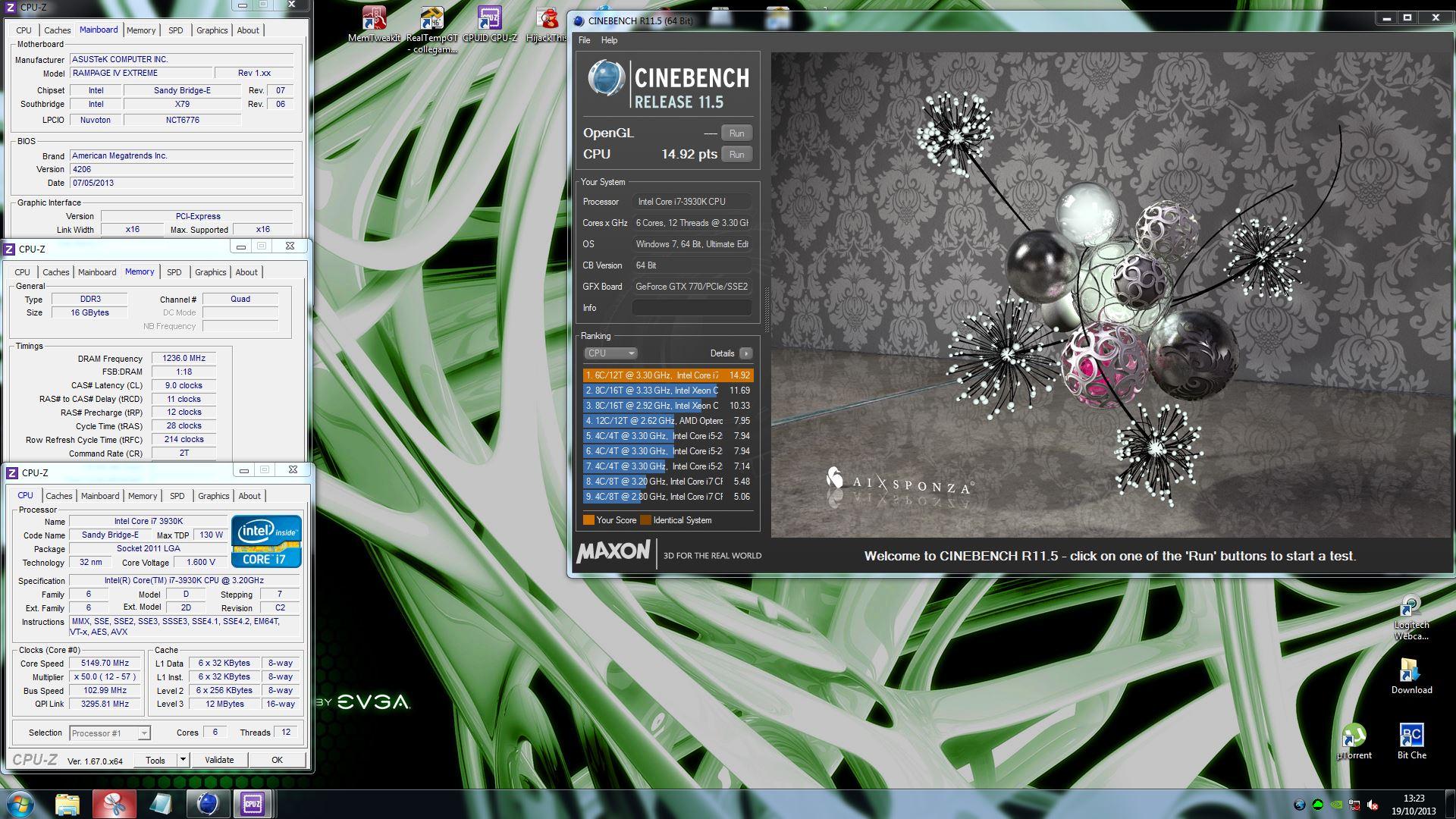Switch to Caches tab in CPU-Z CPU window
1456x819 pixels.
[x=59, y=496]
